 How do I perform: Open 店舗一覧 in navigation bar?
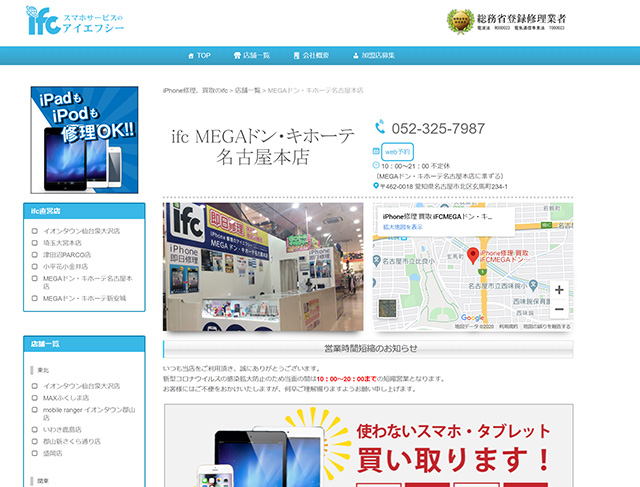(x=251, y=55)
